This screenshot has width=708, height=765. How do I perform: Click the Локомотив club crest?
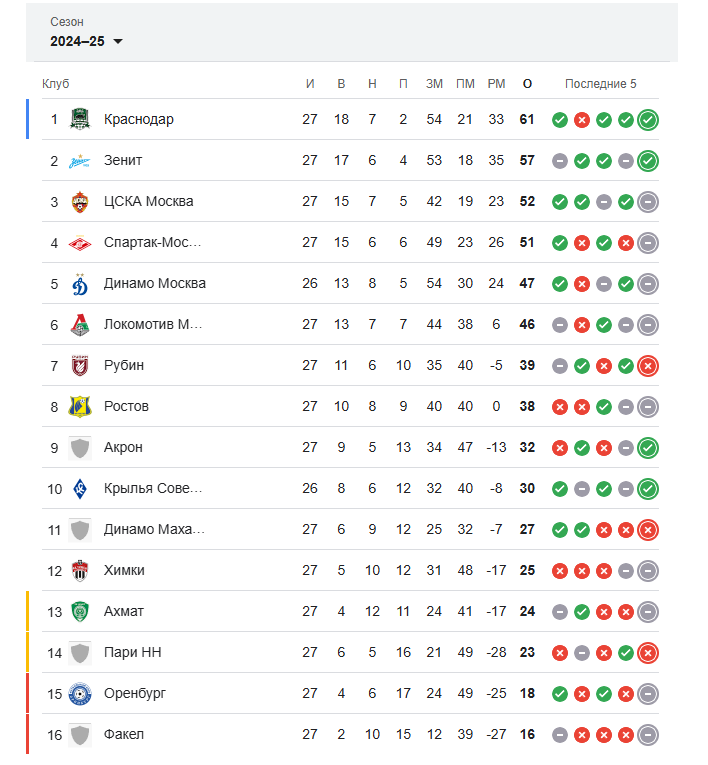(80, 324)
